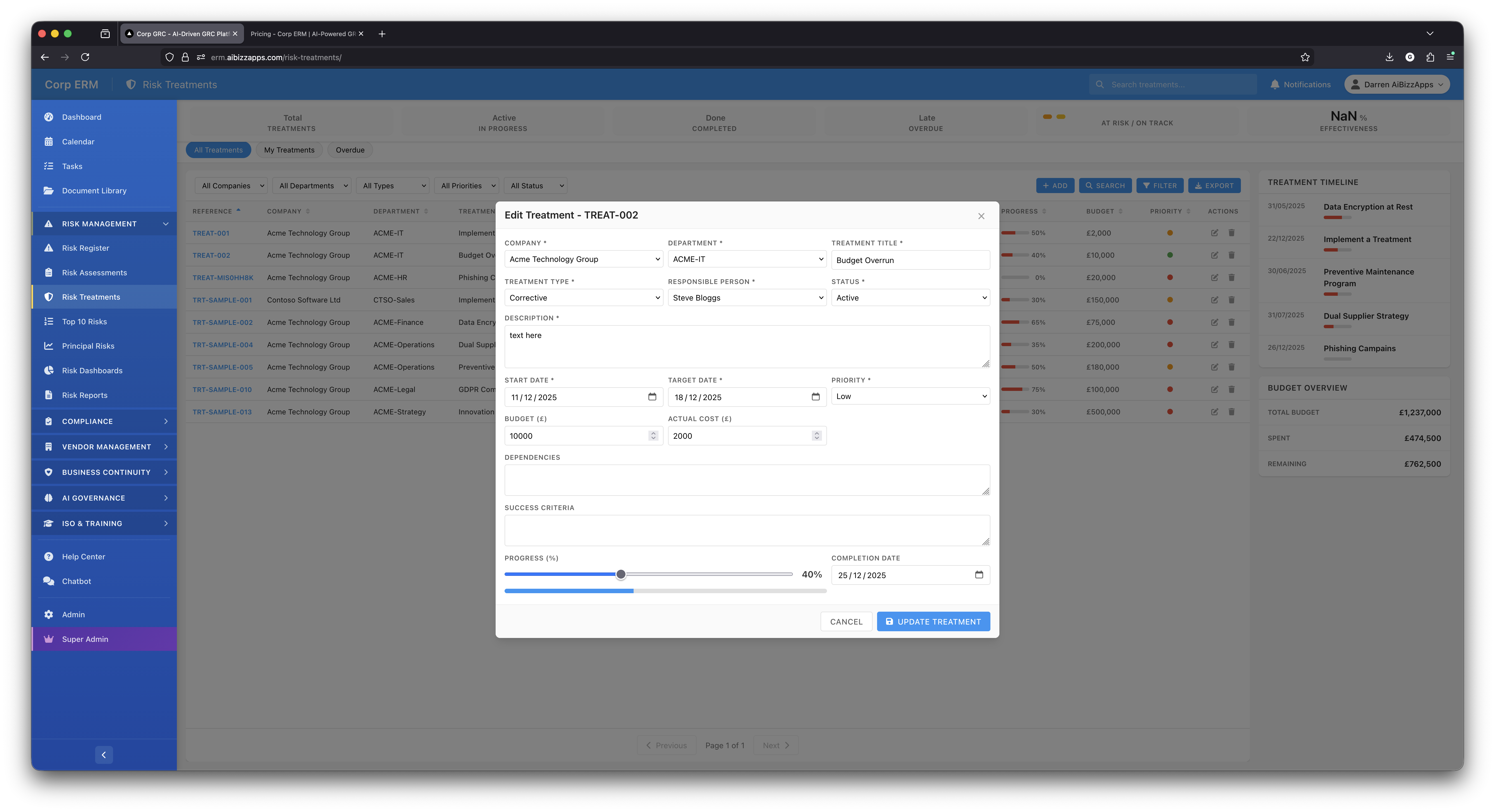Expand the Compliance section in the sidebar
The width and height of the screenshot is (1495, 812).
click(87, 421)
